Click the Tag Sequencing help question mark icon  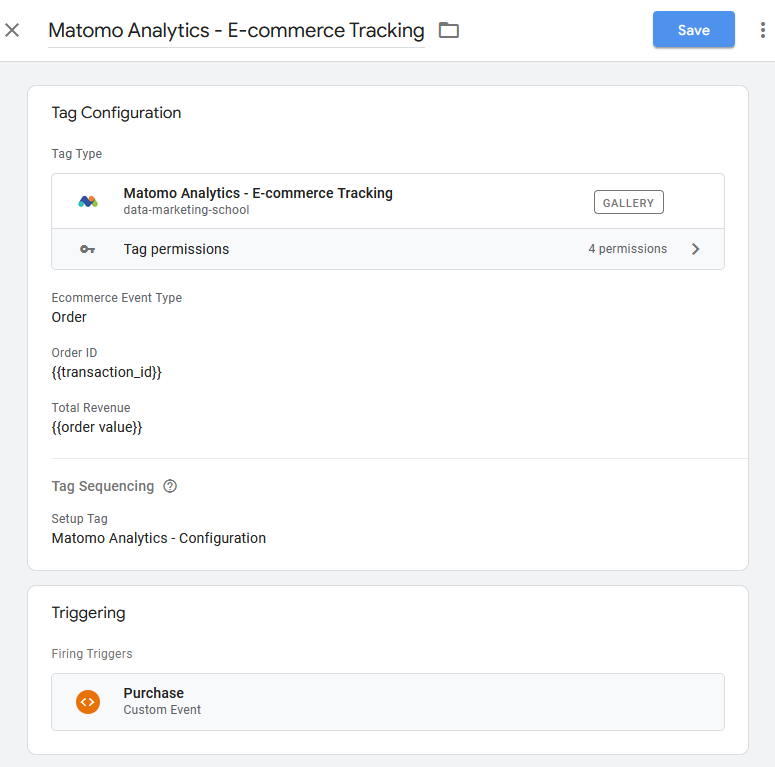tap(170, 486)
